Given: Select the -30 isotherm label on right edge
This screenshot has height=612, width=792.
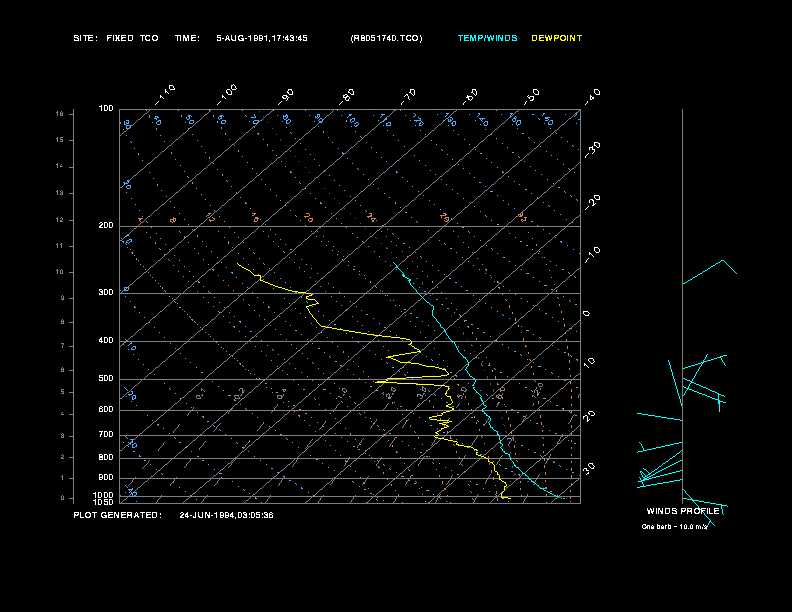Looking at the screenshot, I should pos(593,149).
